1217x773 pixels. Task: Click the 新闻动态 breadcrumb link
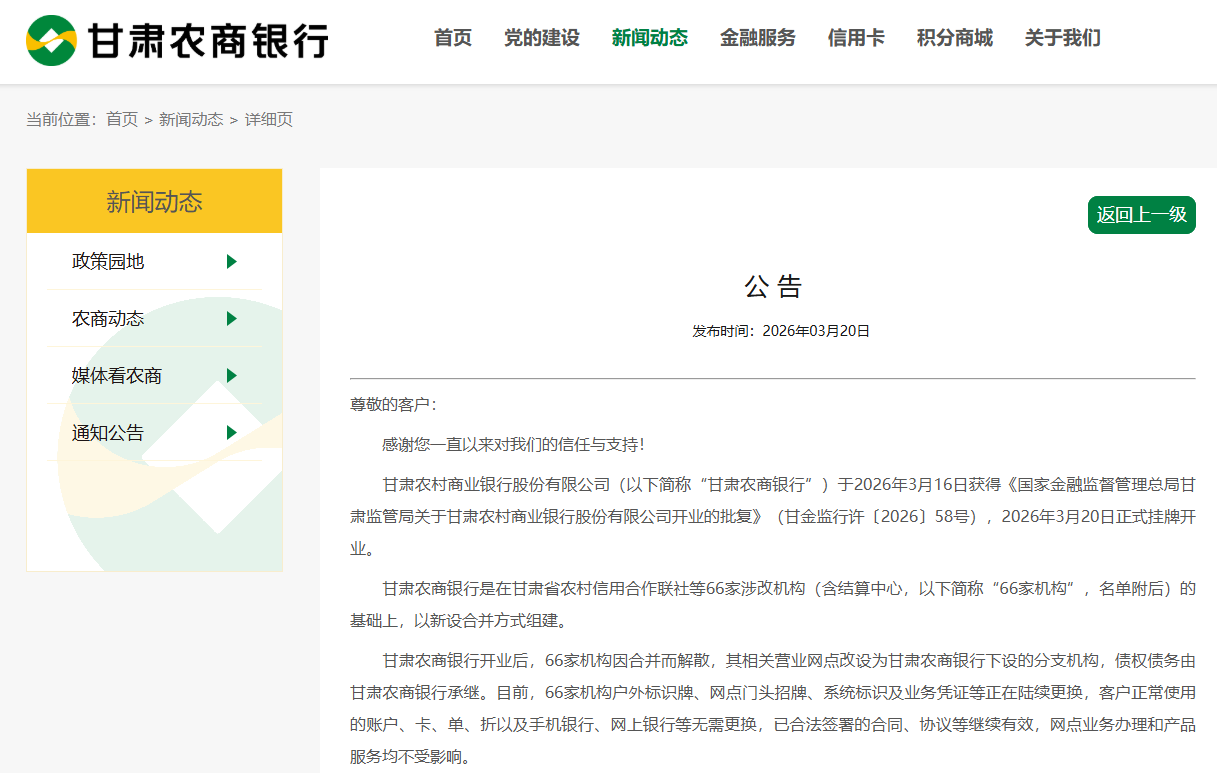191,119
